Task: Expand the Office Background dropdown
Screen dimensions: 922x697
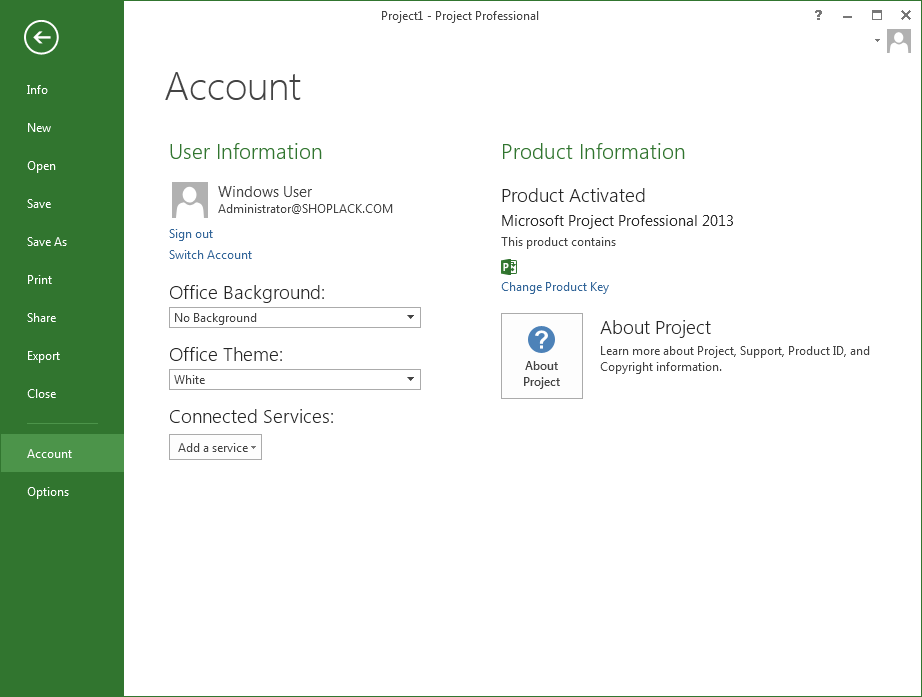Action: [x=295, y=318]
